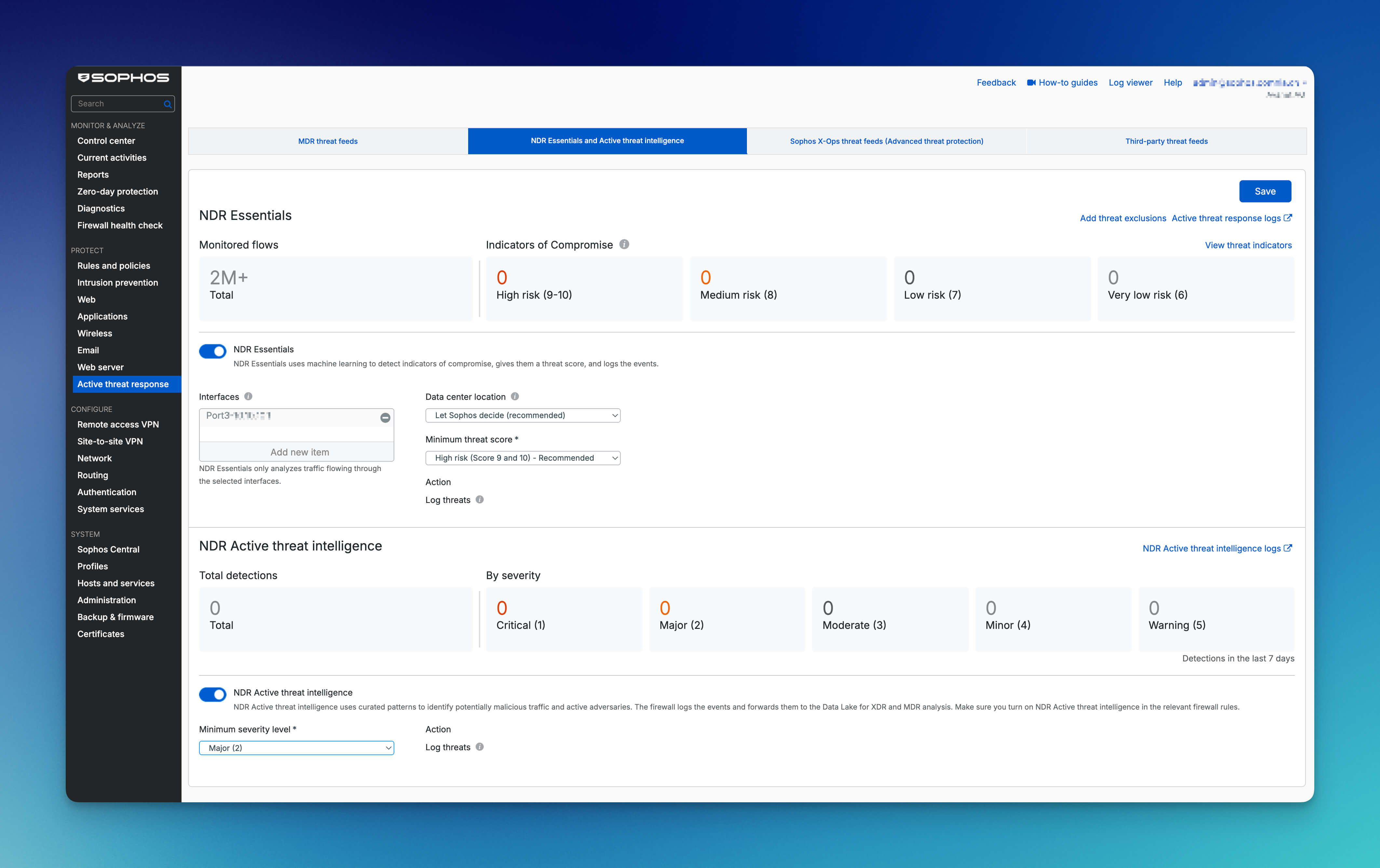Open Administration settings
1380x868 pixels.
click(x=107, y=600)
